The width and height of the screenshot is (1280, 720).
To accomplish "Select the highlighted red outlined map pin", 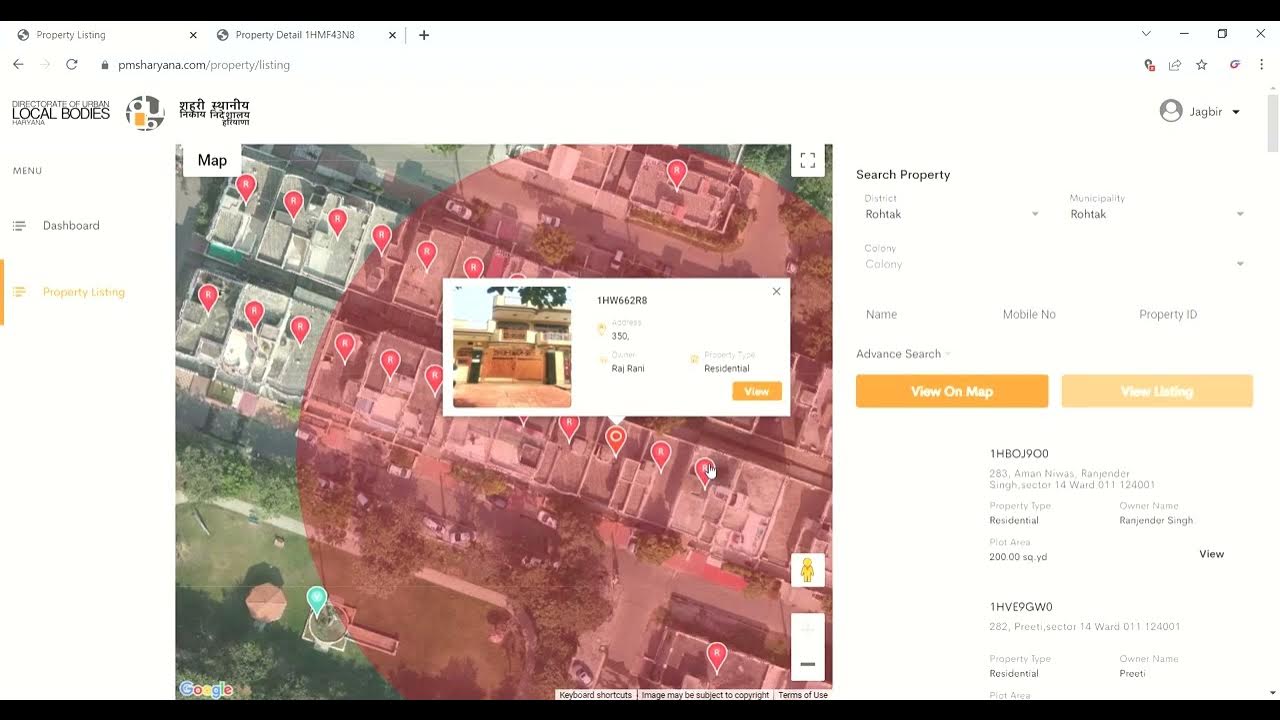I will 616,439.
